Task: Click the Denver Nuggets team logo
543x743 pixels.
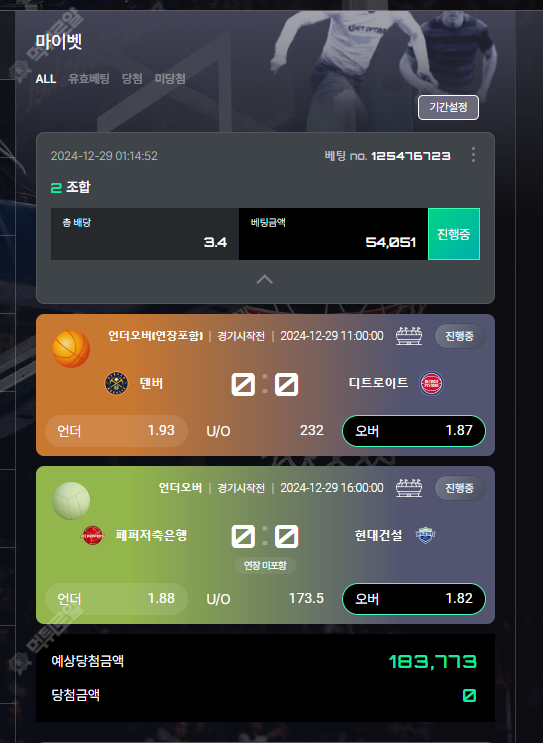Action: point(116,383)
